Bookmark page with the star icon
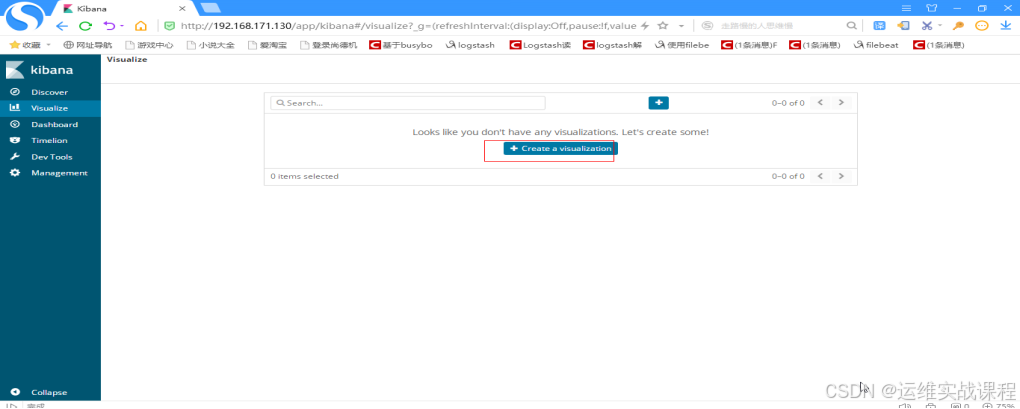The image size is (1020, 409). point(663,26)
